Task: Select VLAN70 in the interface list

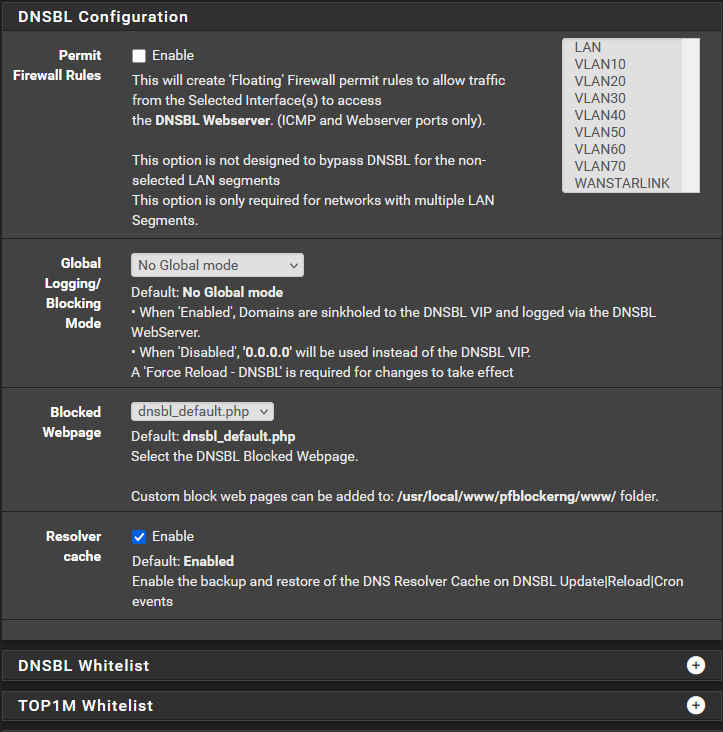Action: tap(600, 166)
